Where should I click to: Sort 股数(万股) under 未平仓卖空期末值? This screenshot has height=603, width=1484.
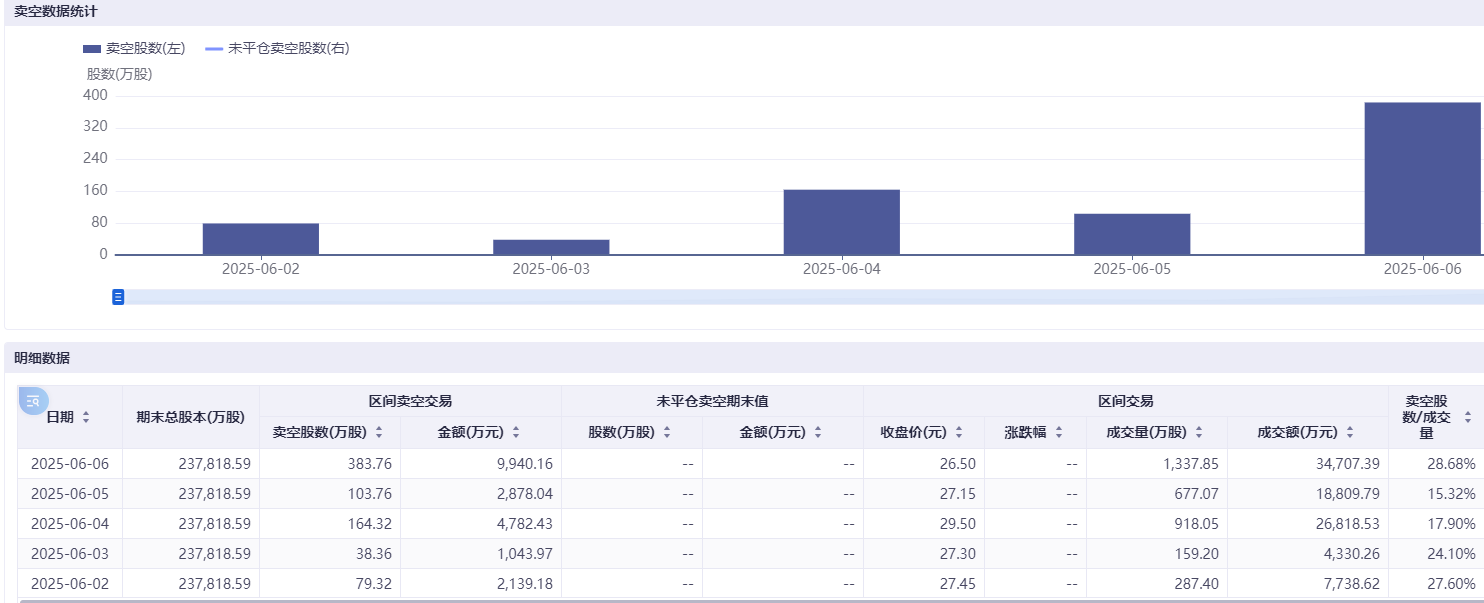pyautogui.click(x=667, y=432)
